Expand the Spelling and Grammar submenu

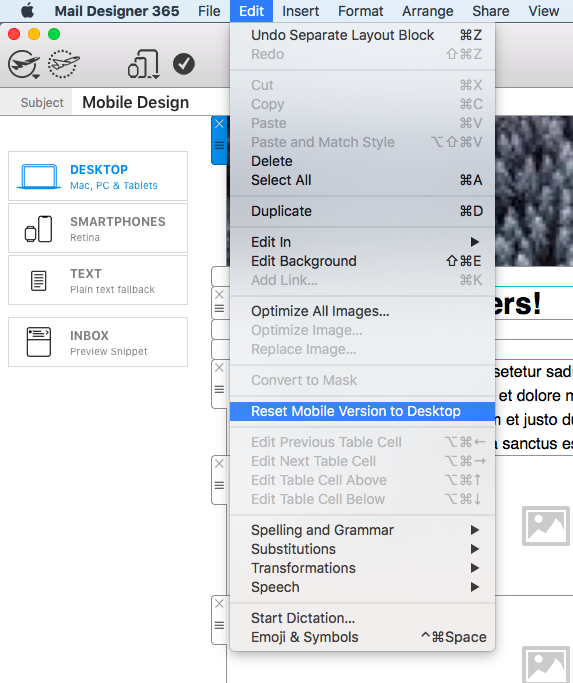click(363, 530)
